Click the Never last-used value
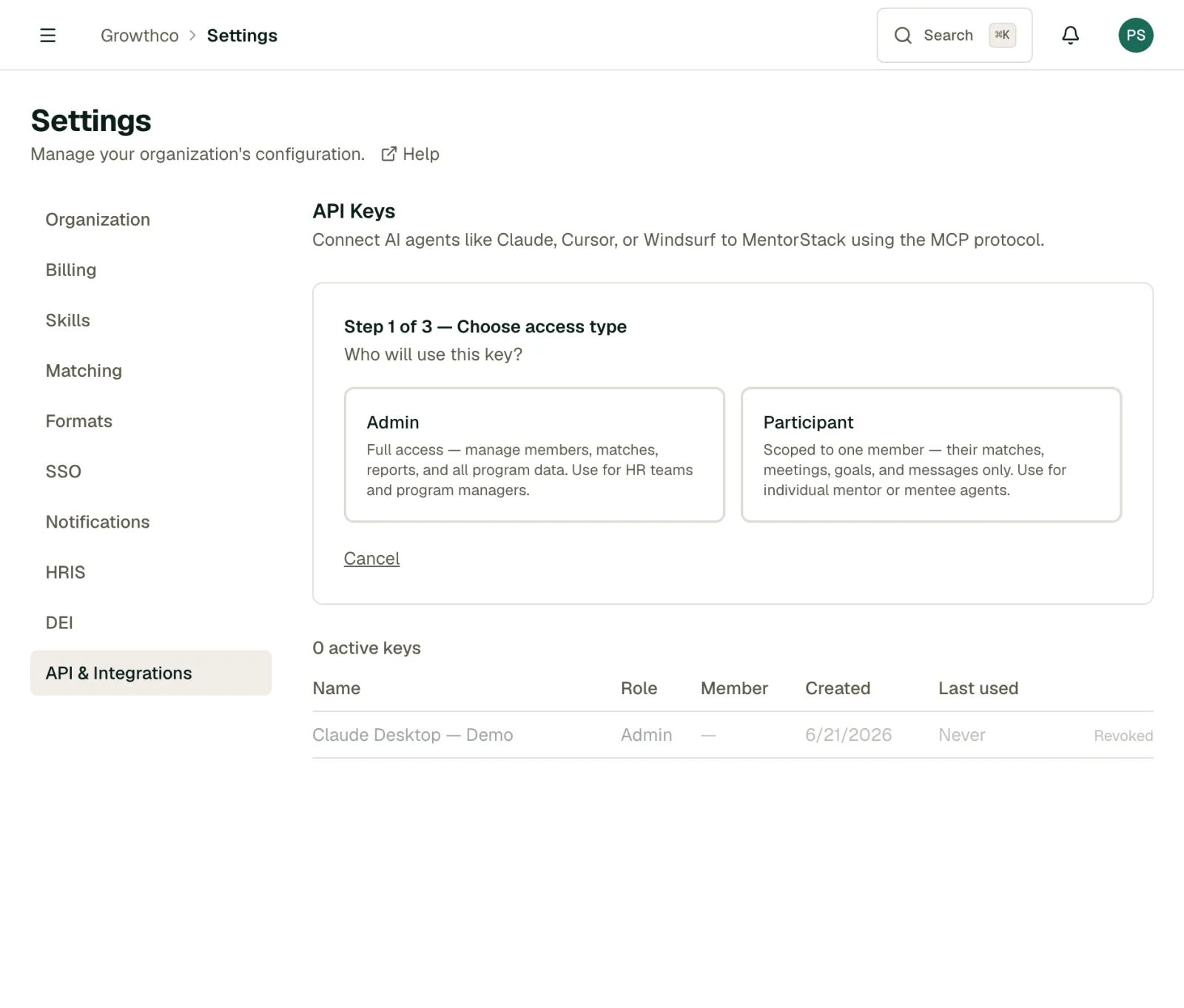The width and height of the screenshot is (1184, 1008). click(x=961, y=735)
